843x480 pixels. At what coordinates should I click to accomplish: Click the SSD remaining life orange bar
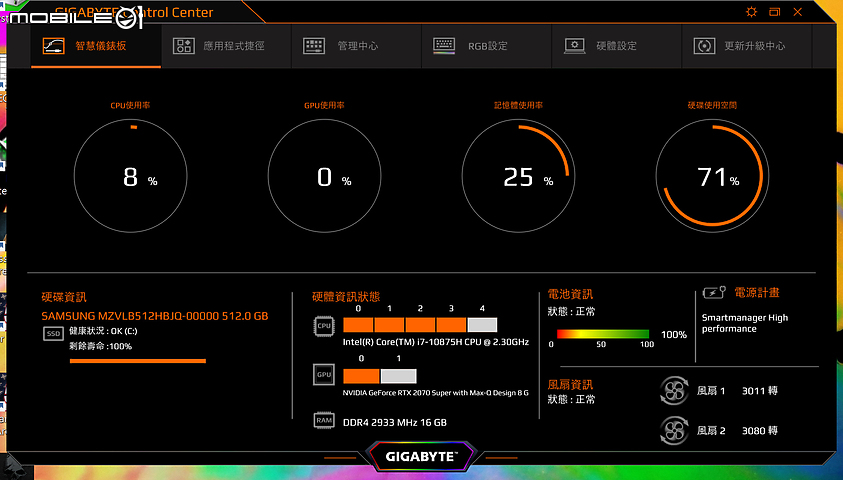tap(138, 361)
